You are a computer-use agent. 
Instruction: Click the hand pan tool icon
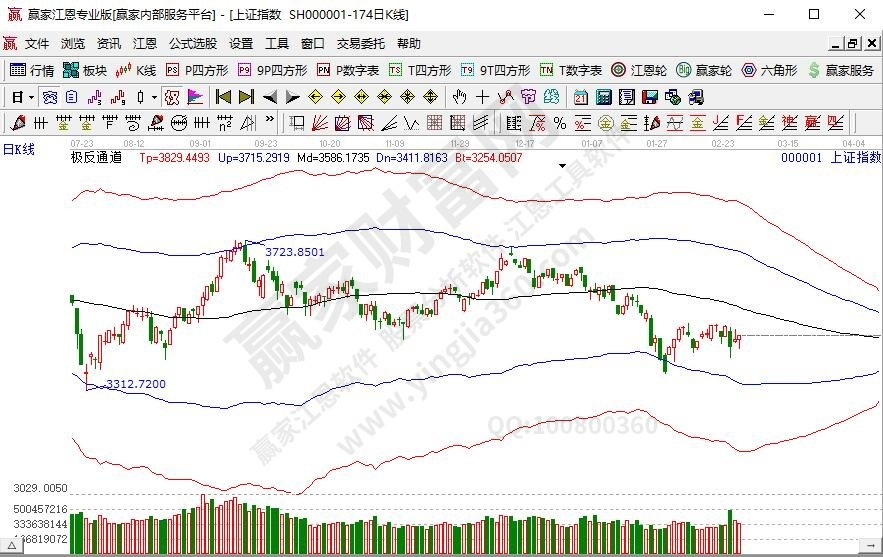(459, 97)
